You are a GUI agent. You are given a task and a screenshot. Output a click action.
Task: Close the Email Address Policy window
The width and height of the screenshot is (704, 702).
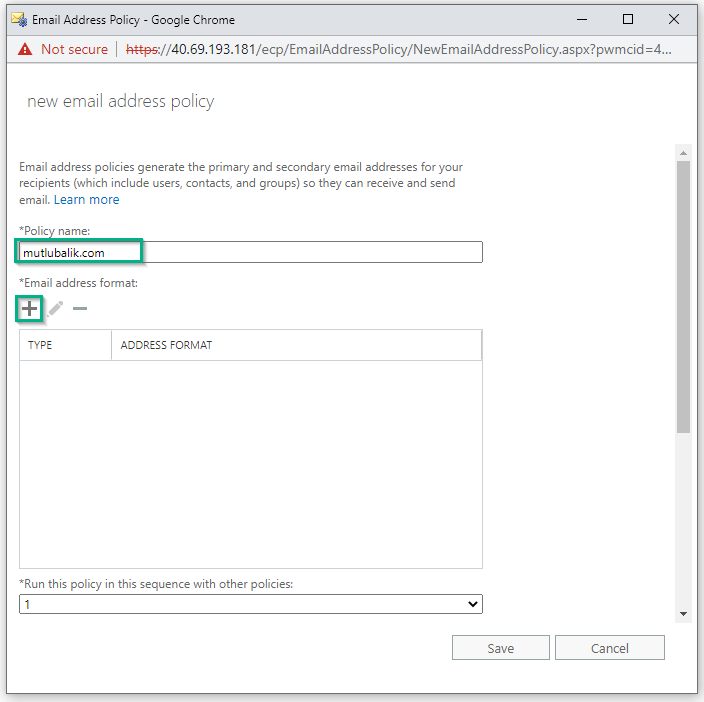pyautogui.click(x=673, y=19)
